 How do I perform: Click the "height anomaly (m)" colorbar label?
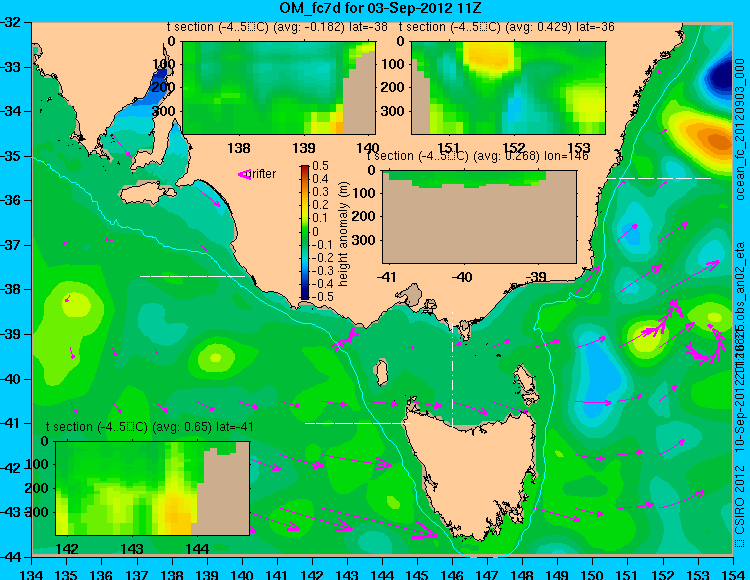(343, 234)
